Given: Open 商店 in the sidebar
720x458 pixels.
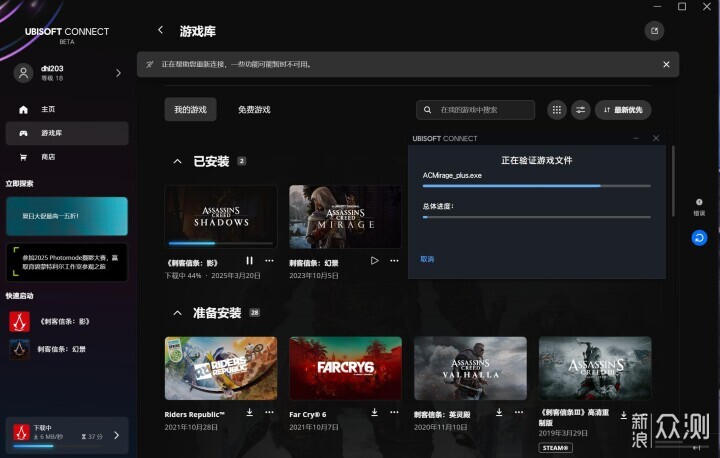Looking at the screenshot, I should (x=67, y=157).
